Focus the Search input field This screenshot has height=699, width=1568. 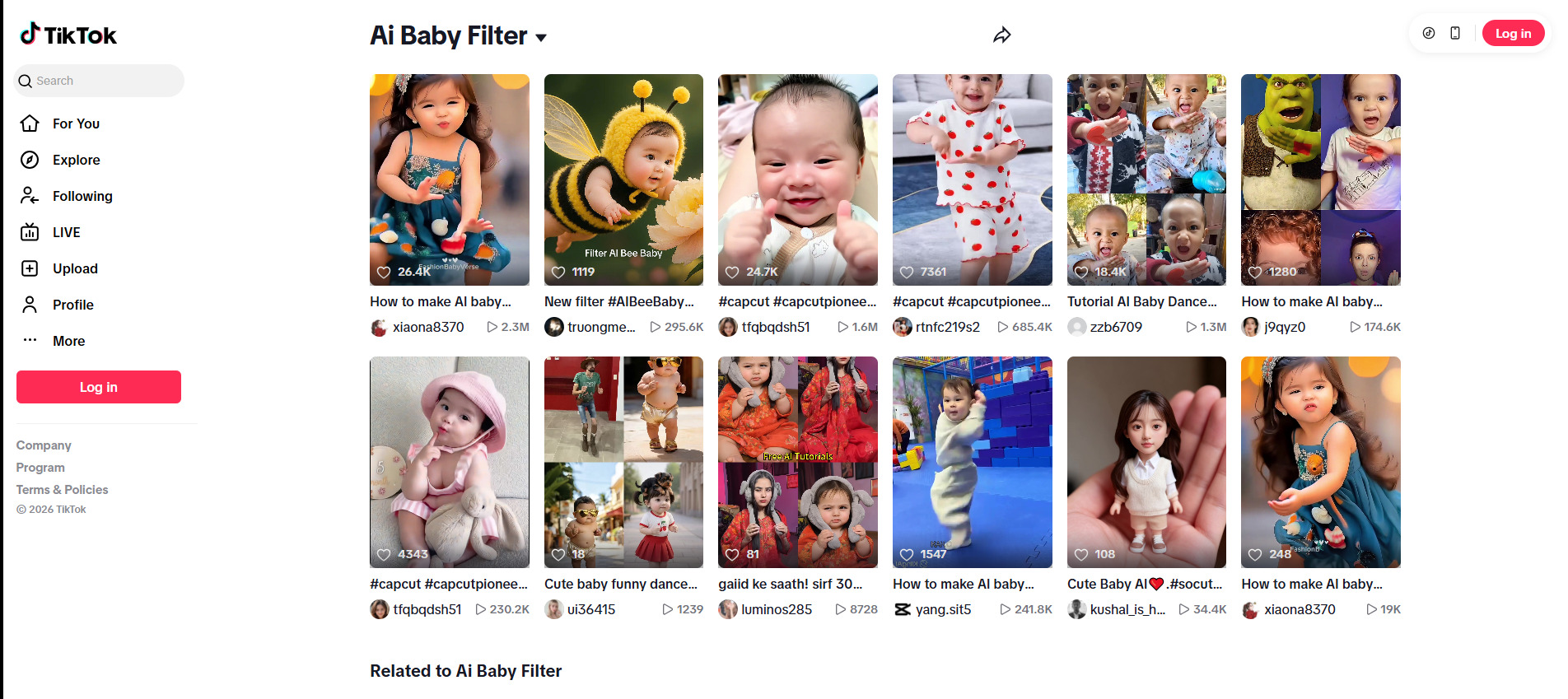[105, 81]
